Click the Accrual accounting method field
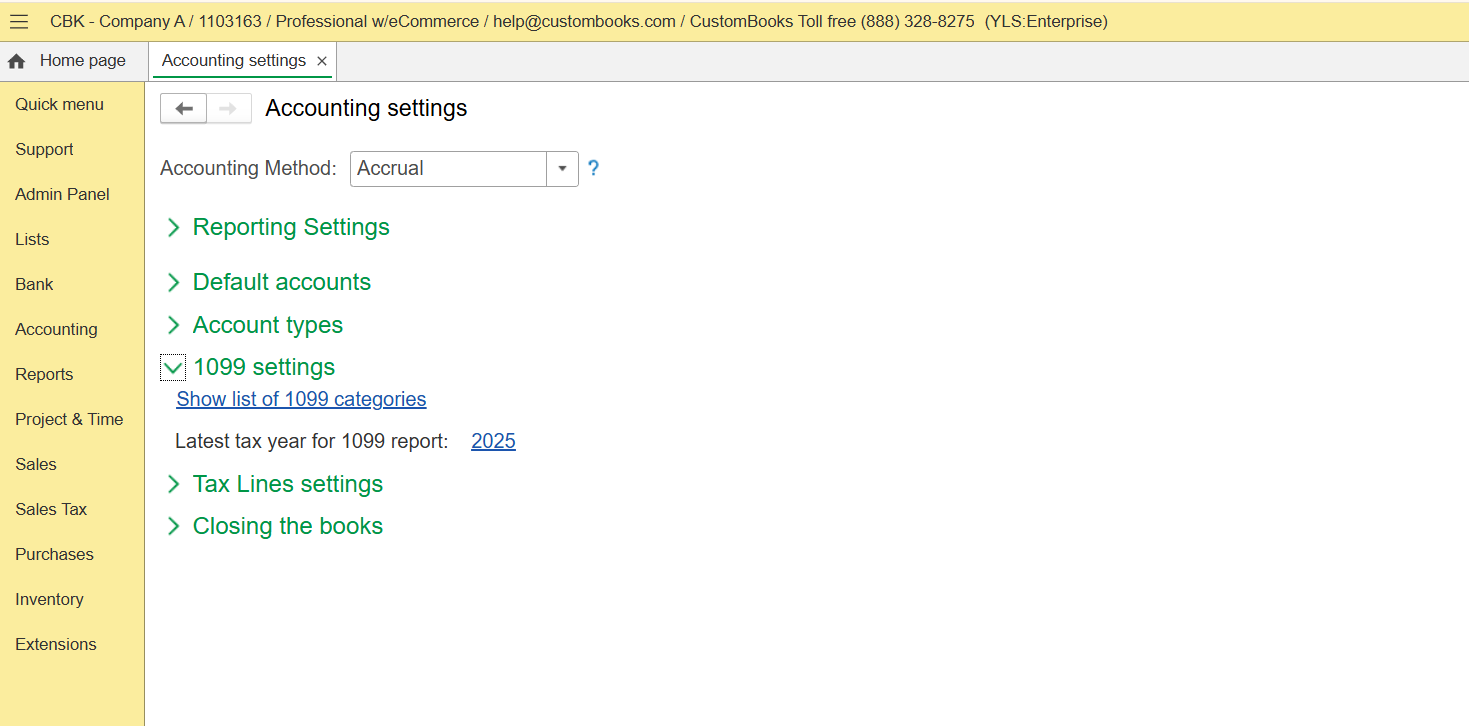The height and width of the screenshot is (726, 1469). [447, 169]
